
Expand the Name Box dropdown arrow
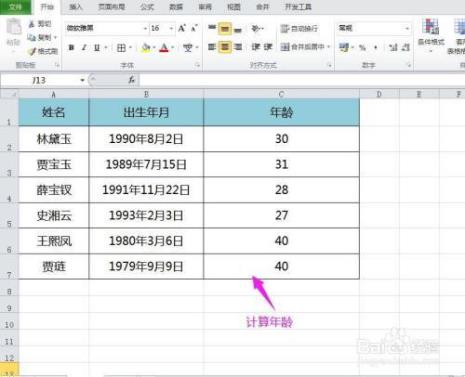tap(82, 80)
